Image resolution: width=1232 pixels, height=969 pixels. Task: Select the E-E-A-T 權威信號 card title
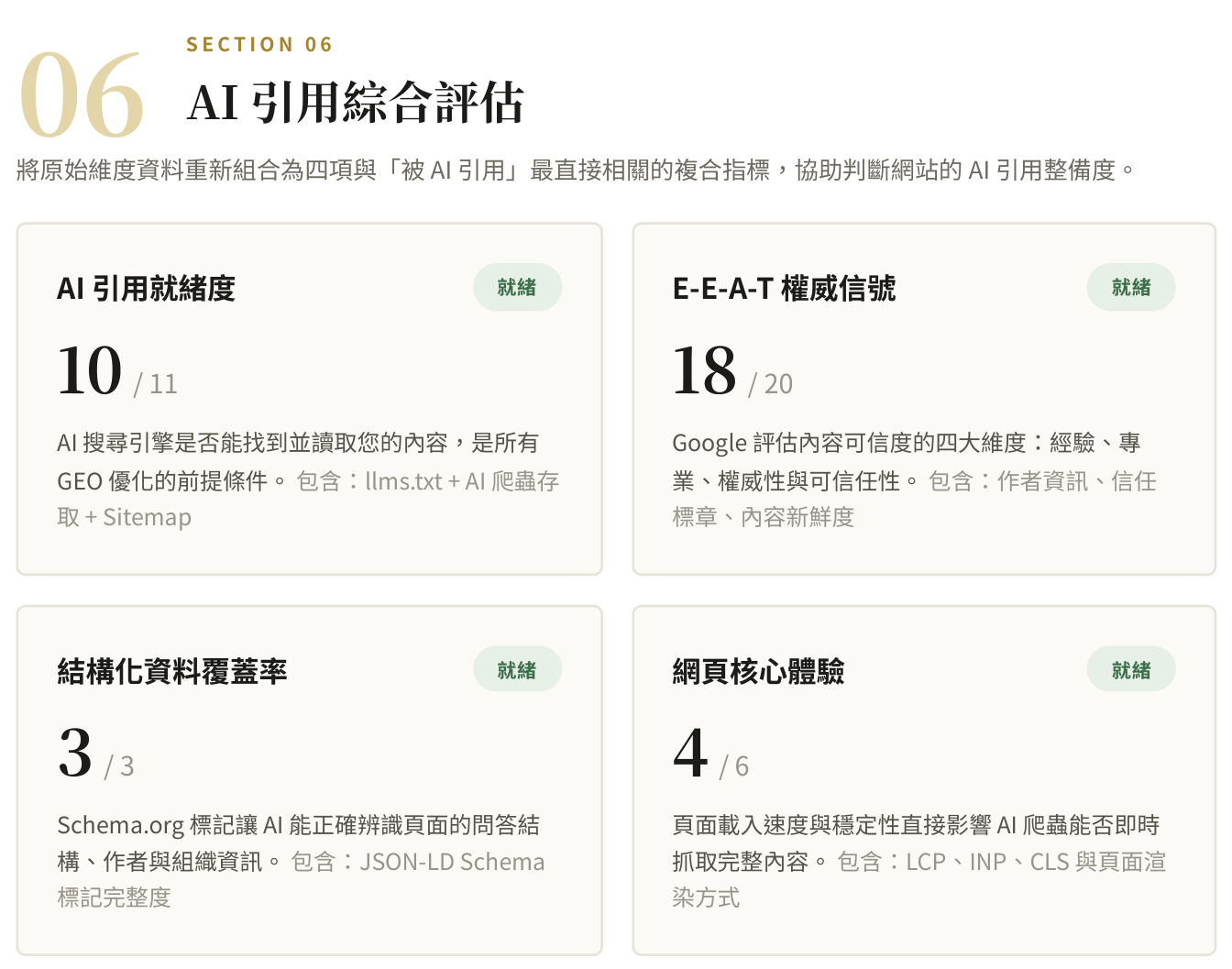click(x=785, y=289)
